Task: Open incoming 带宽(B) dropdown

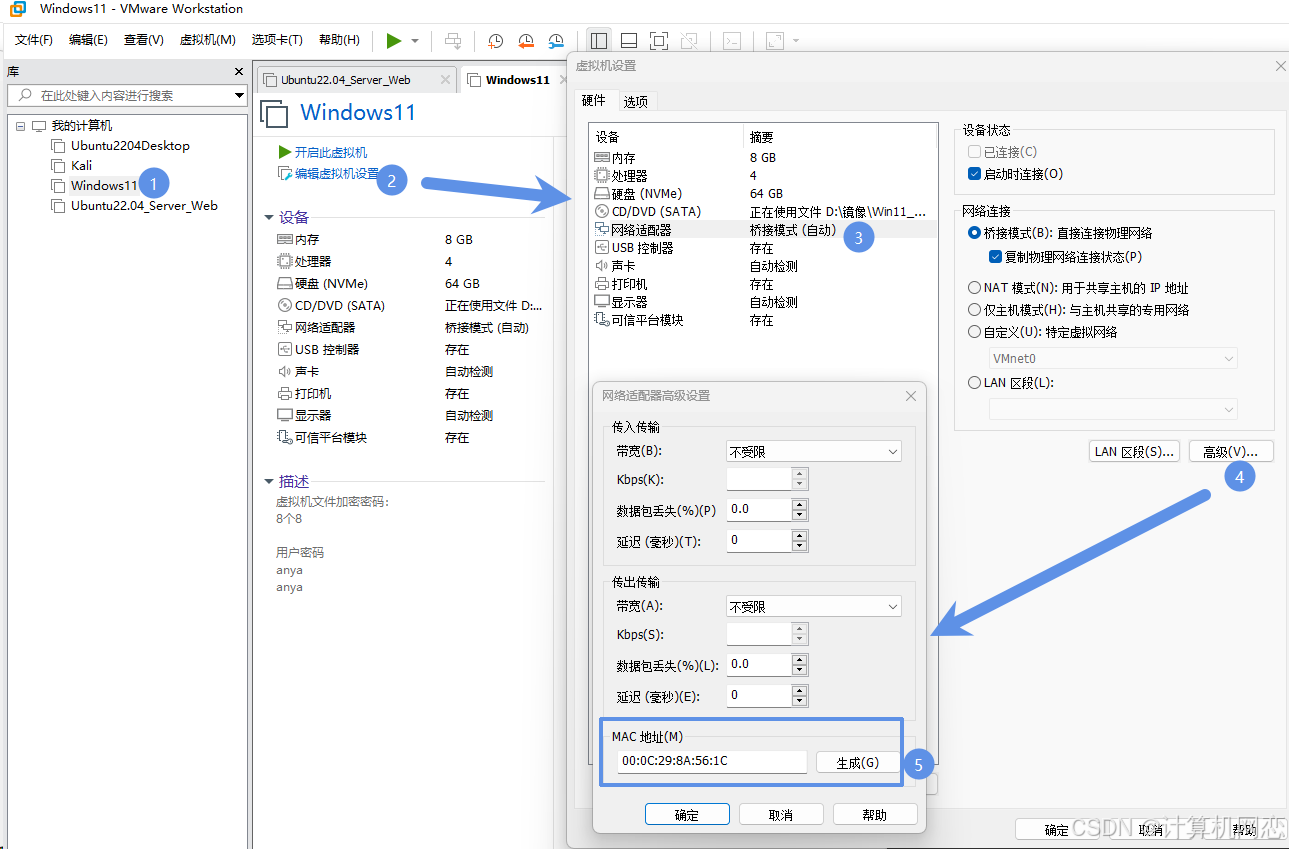Action: (x=813, y=452)
